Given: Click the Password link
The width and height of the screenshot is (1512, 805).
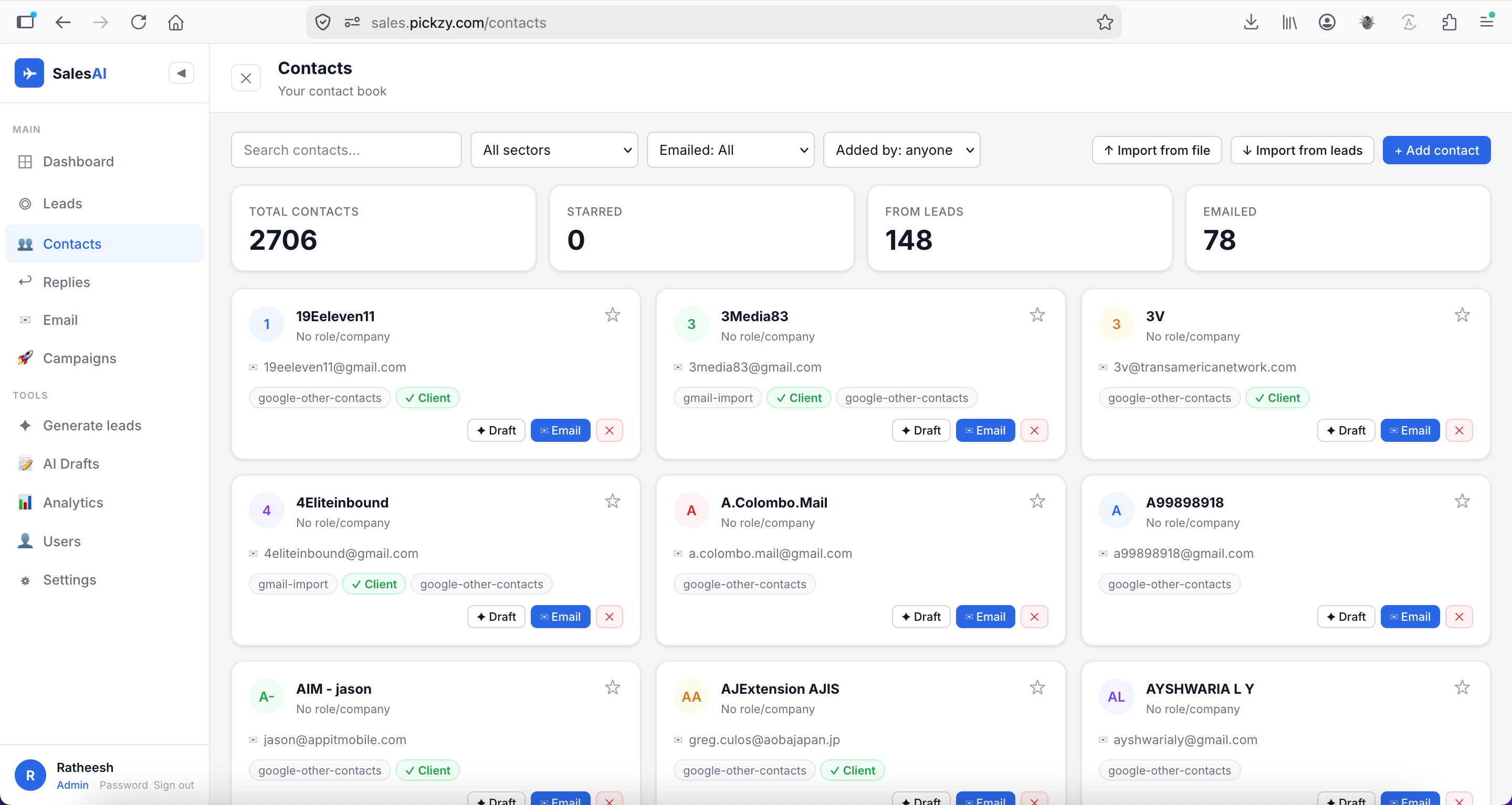Looking at the screenshot, I should (x=123, y=785).
